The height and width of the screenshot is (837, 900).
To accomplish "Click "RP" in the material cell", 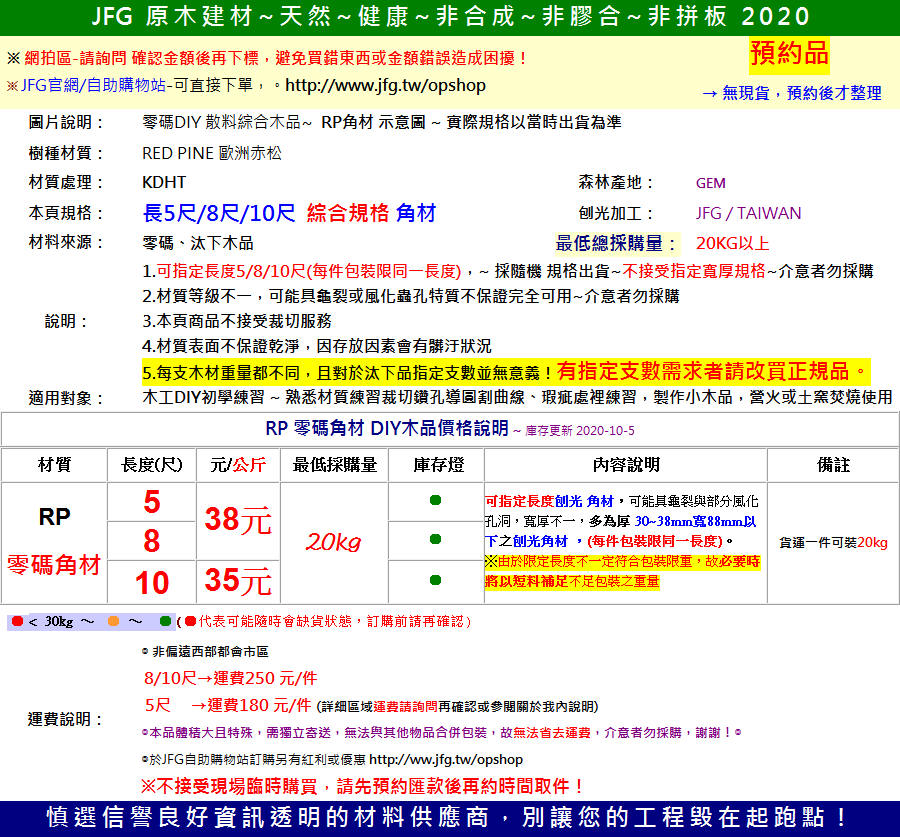I will coord(55,517).
